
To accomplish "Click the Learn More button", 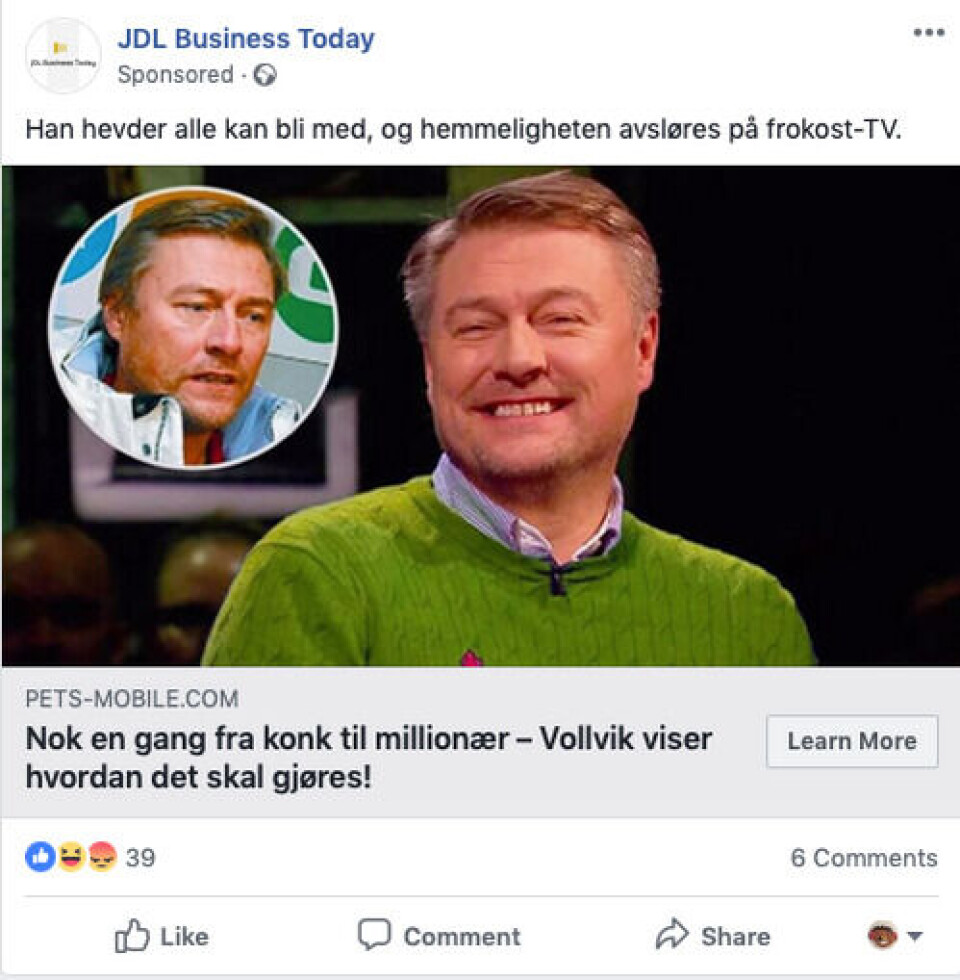I will 852,741.
